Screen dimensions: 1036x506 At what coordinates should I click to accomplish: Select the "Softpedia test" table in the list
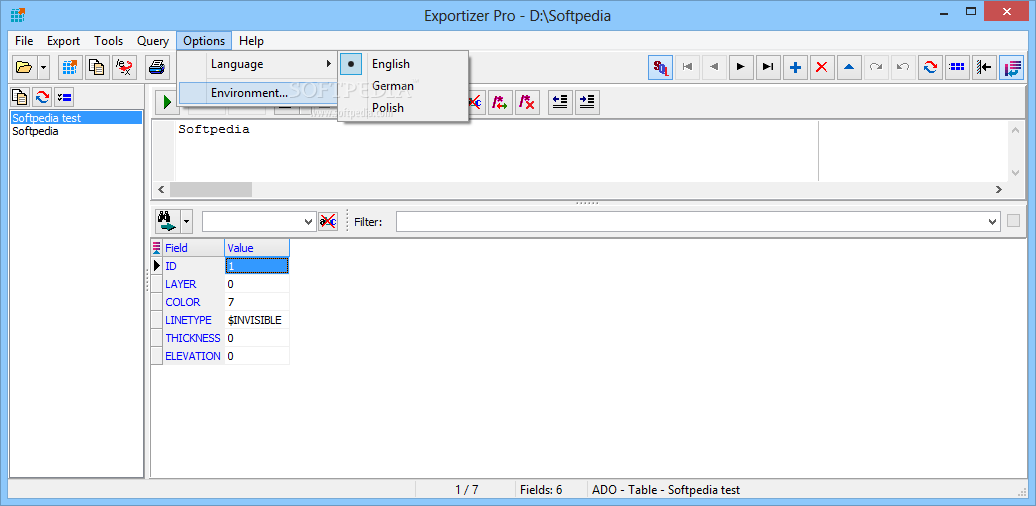(x=76, y=118)
